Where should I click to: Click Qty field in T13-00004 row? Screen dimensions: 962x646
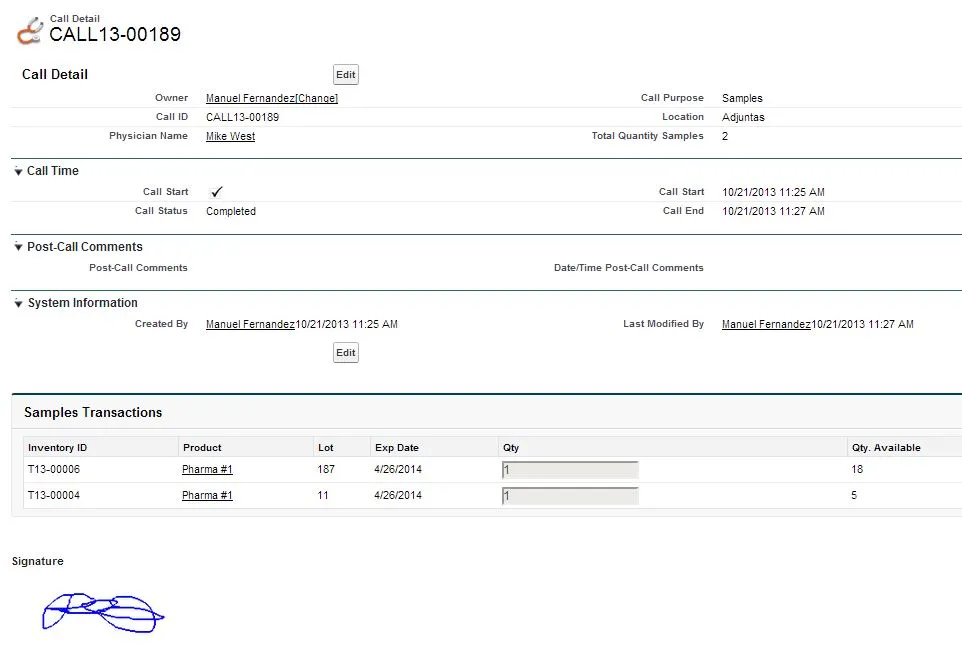(570, 496)
